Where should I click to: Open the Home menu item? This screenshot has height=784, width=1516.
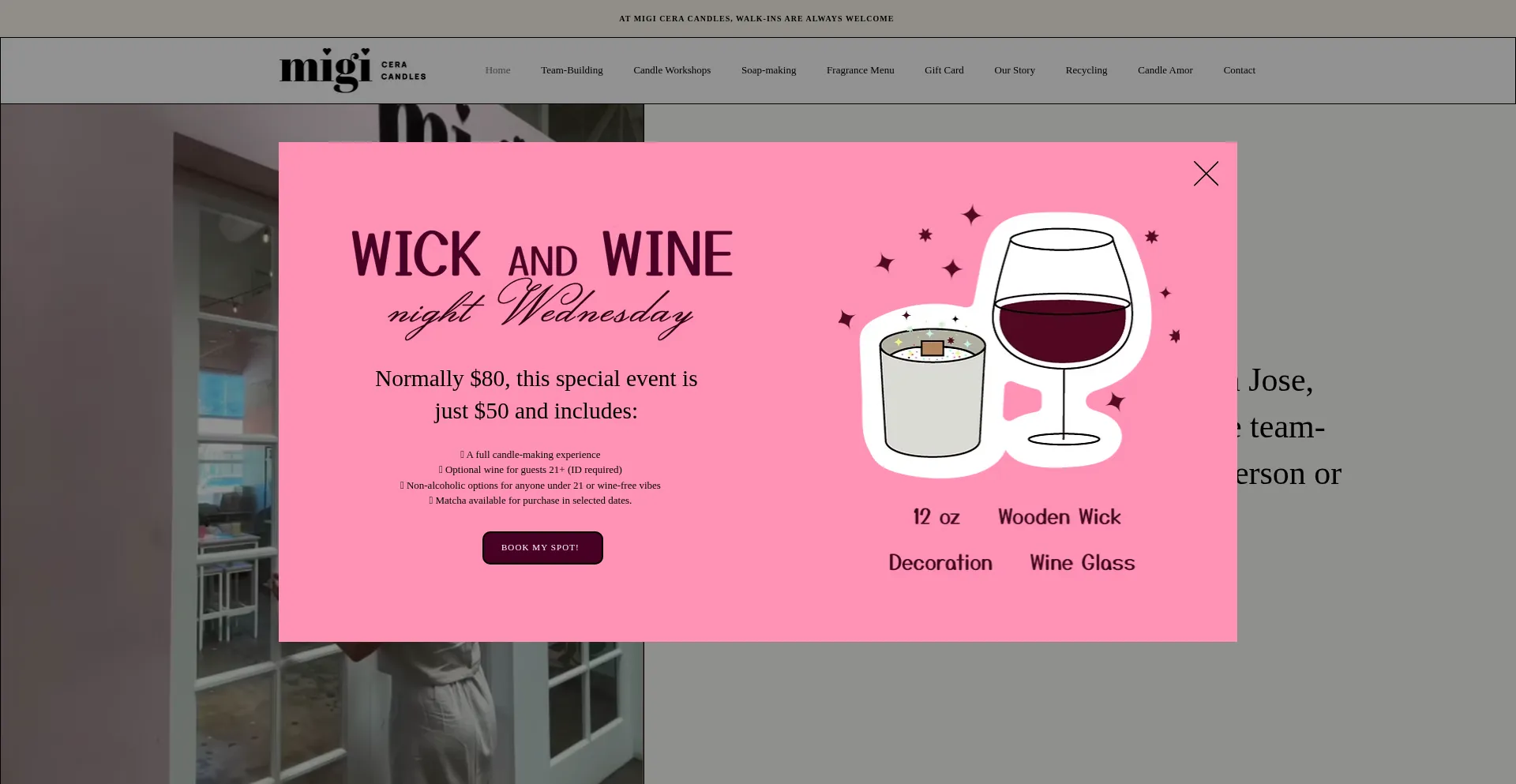pos(497,70)
